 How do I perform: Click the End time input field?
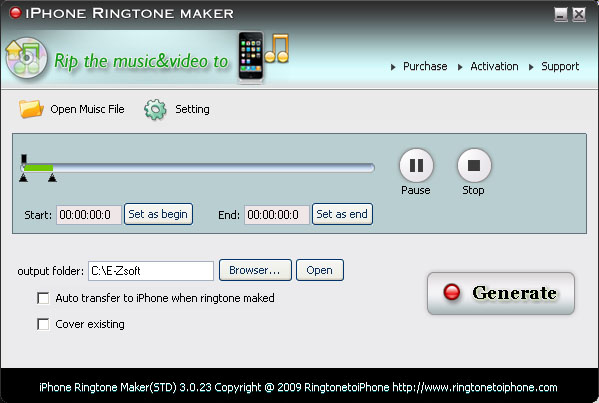click(x=277, y=215)
